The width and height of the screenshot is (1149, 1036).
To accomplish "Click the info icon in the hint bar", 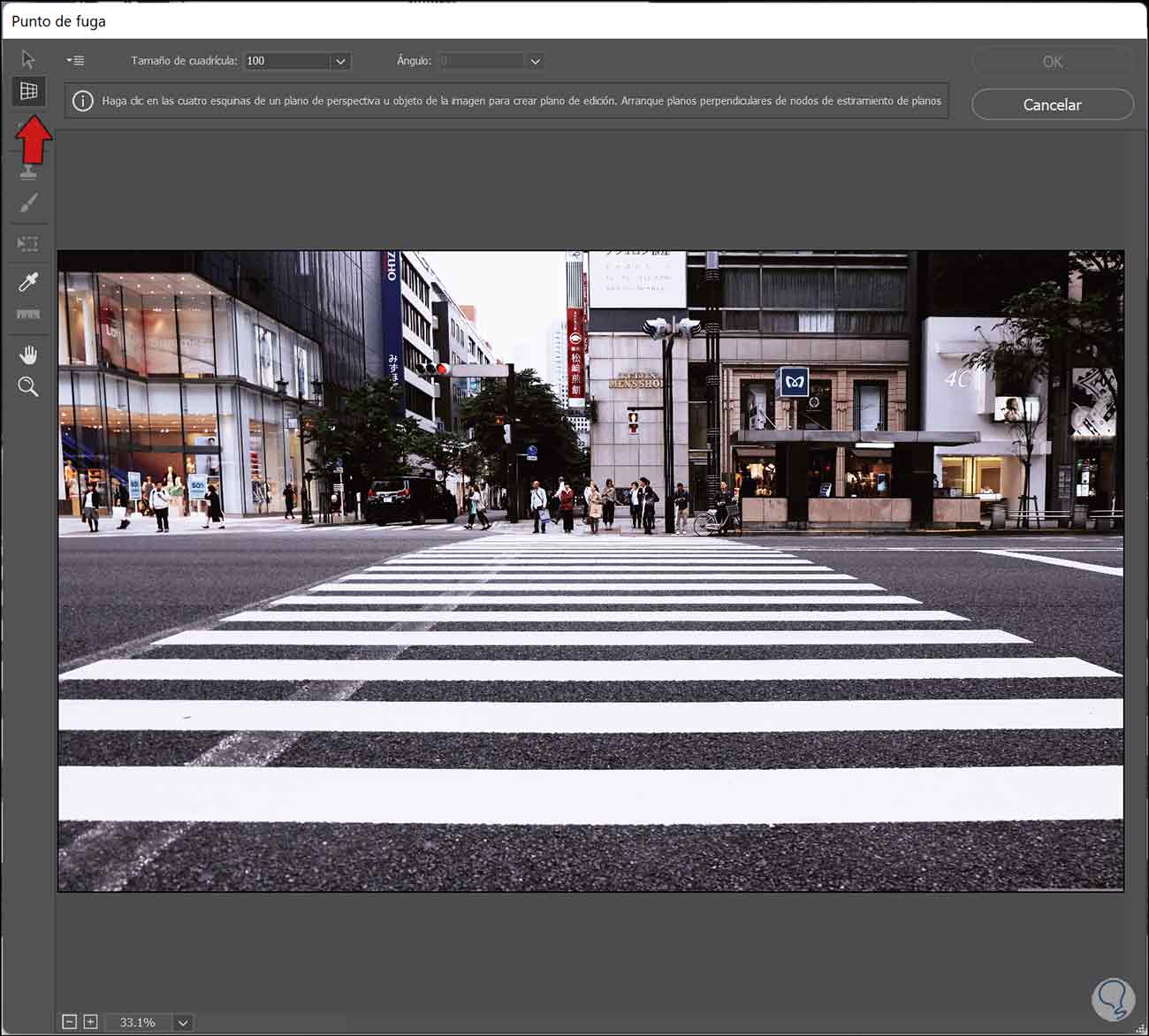I will (82, 101).
